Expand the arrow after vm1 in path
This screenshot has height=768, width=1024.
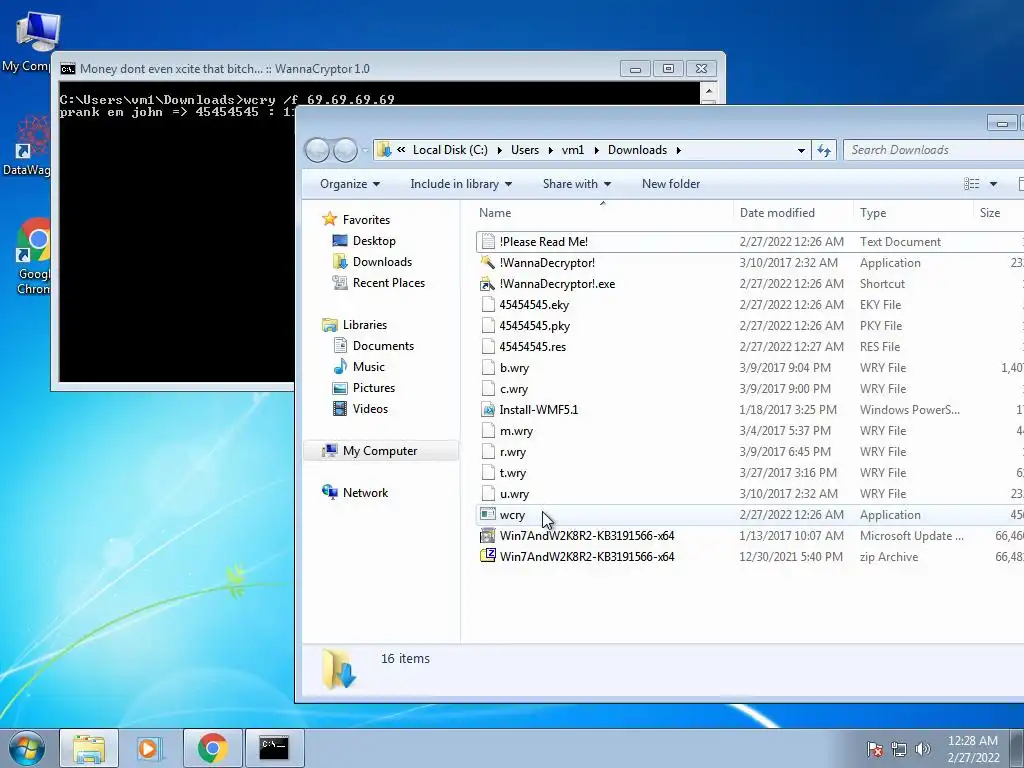tap(596, 150)
